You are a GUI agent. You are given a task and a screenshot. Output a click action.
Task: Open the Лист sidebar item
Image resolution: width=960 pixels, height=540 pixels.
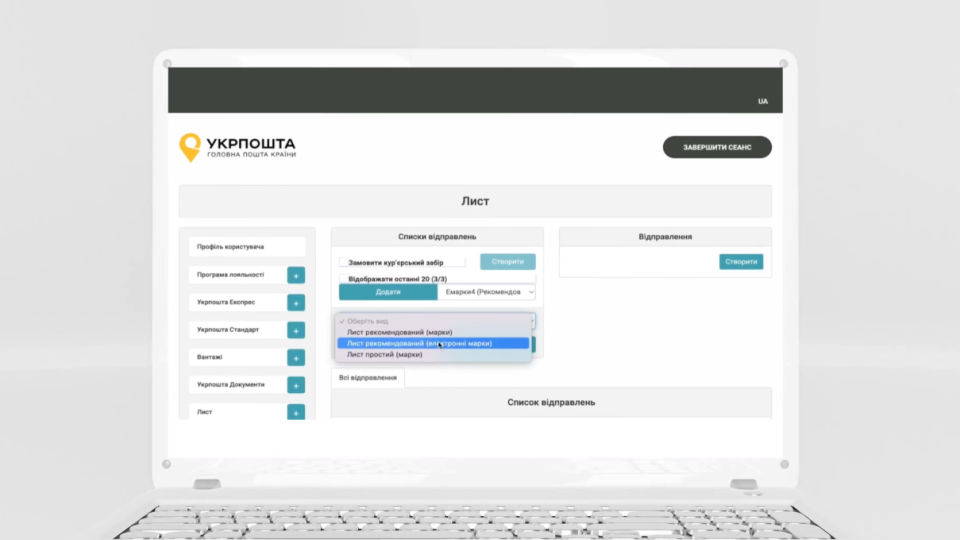[238, 412]
